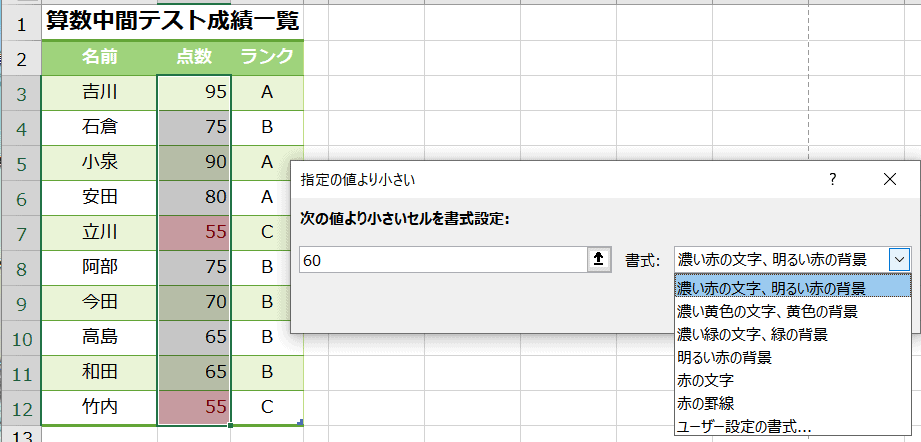Choose 赤の文字 format option
This screenshot has width=921, height=442.
[x=706, y=380]
